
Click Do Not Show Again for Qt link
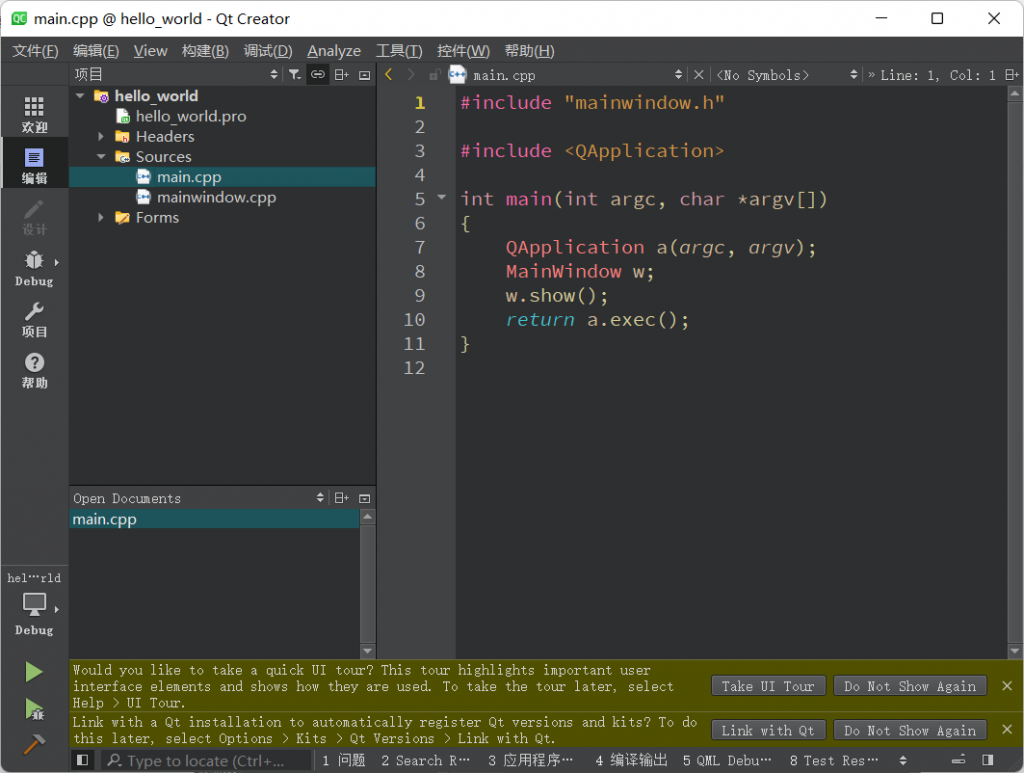coord(910,730)
